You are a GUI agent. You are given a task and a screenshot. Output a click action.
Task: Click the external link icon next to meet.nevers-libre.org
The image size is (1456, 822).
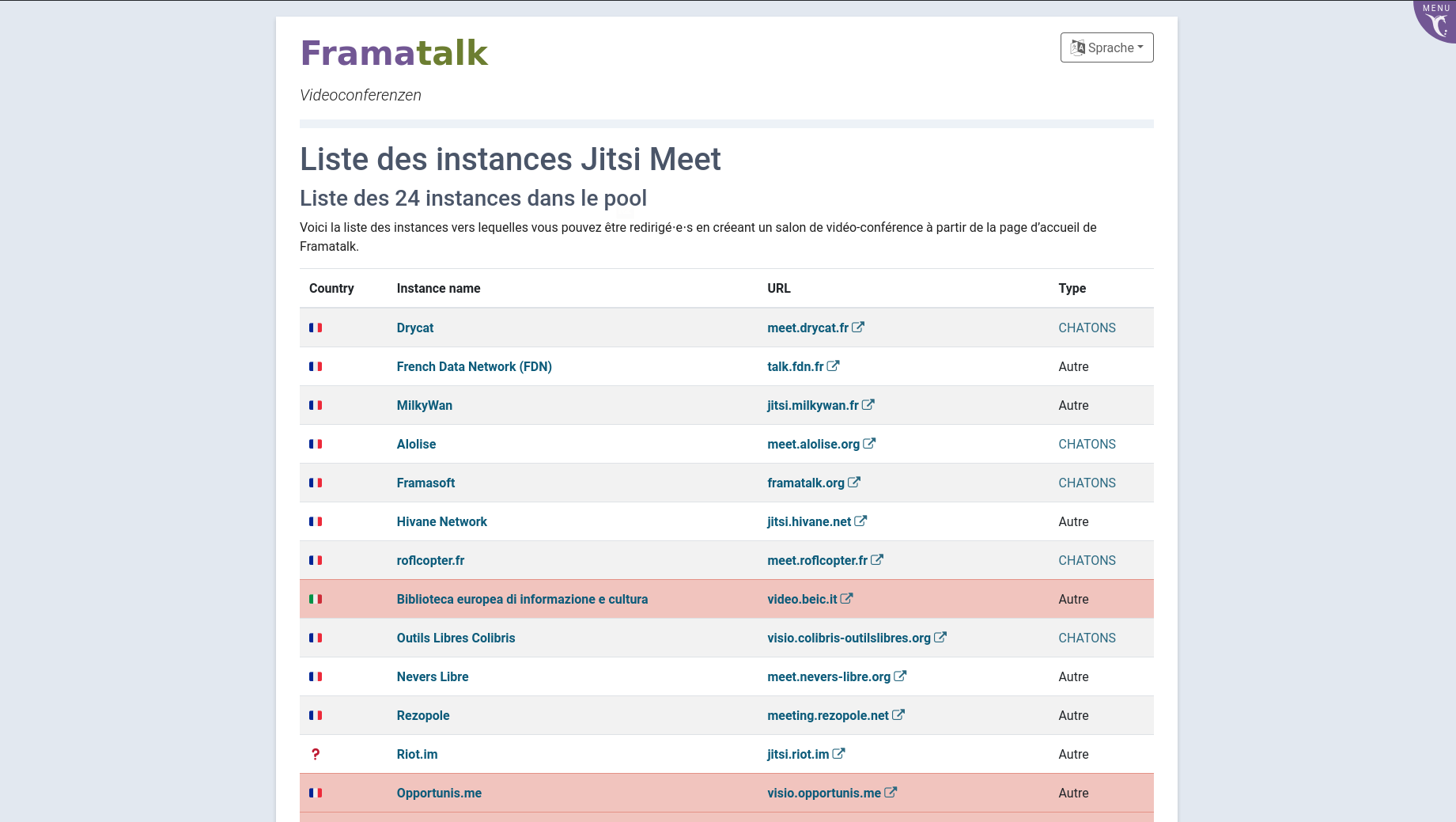click(900, 676)
